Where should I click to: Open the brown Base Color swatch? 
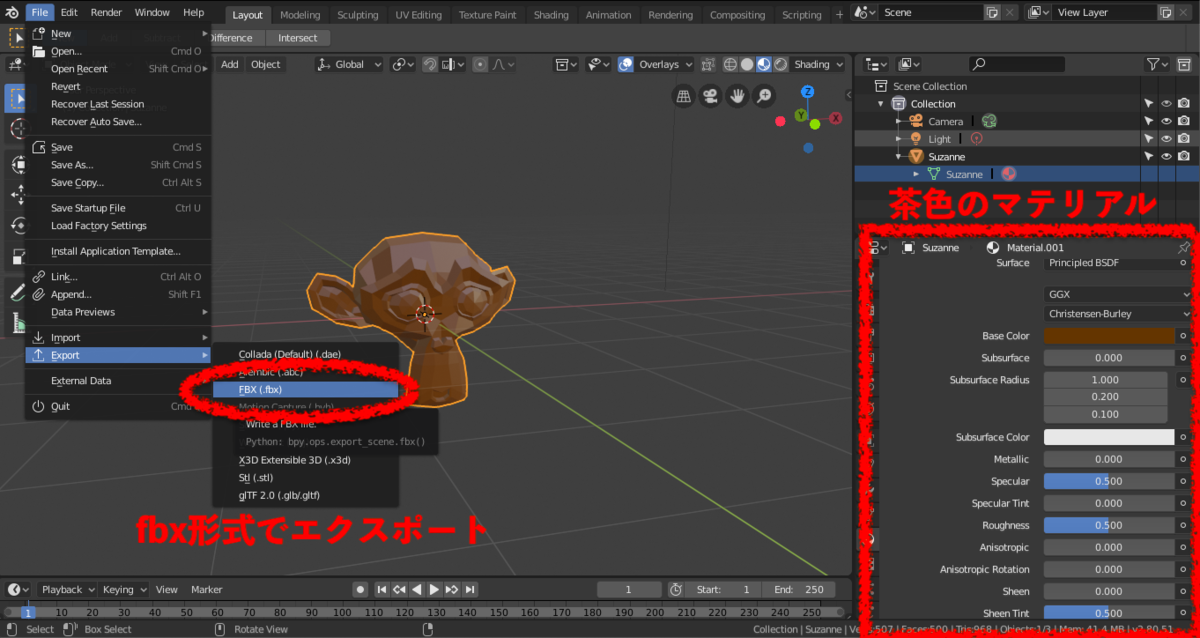click(x=1109, y=336)
